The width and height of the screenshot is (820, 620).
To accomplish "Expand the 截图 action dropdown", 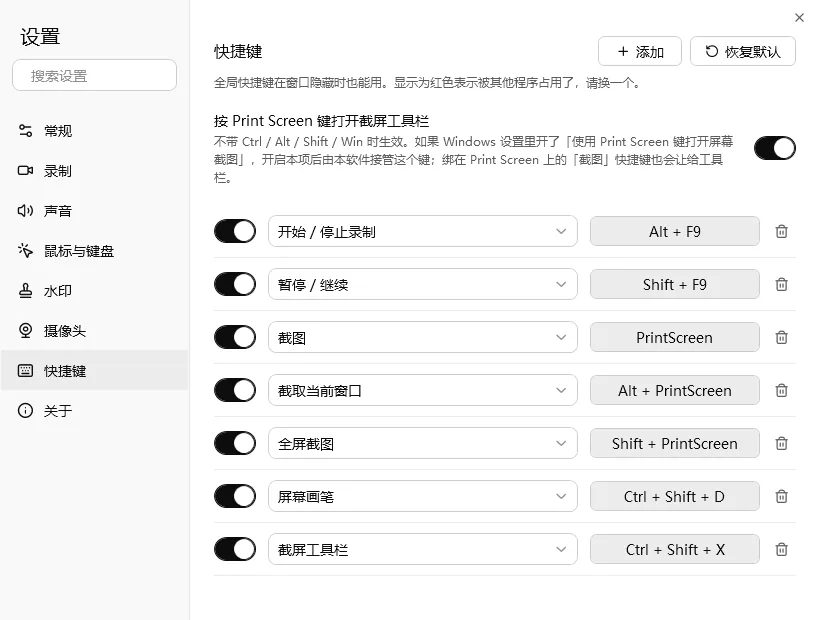I will point(423,337).
